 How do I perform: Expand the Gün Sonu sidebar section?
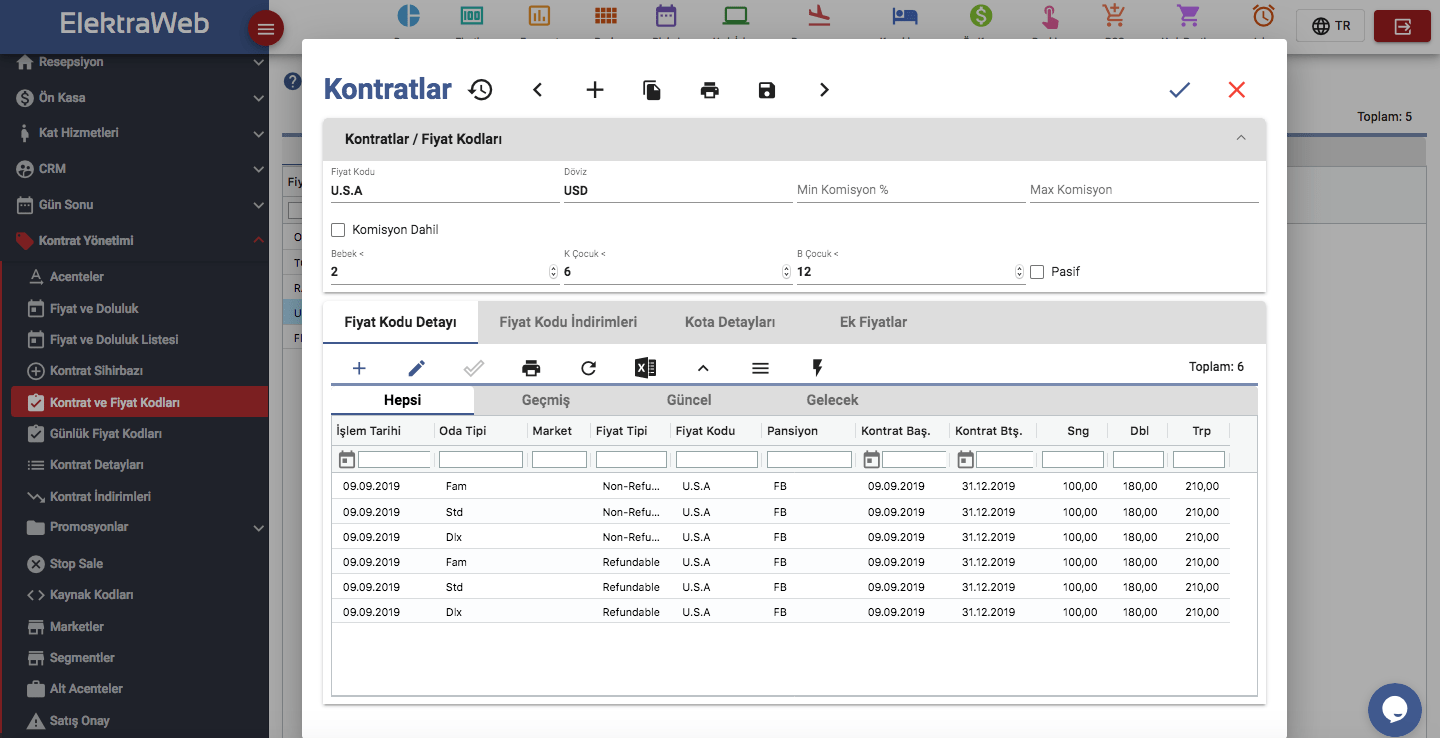point(134,205)
